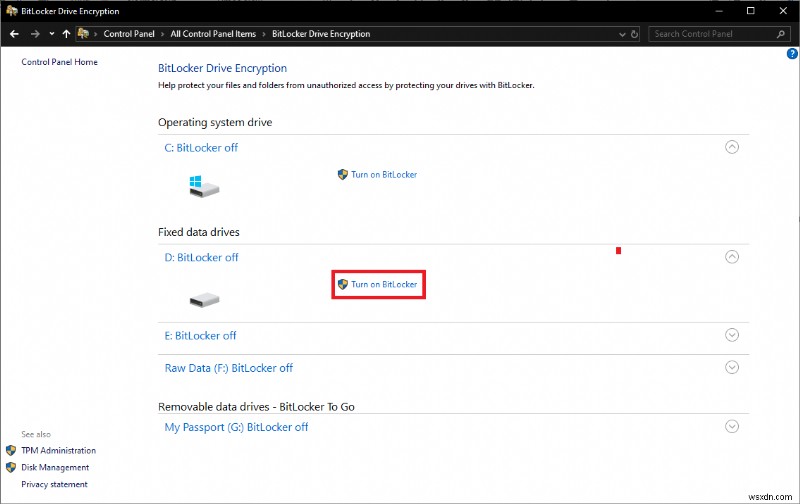Click Raw Data (F:) BitLocker off heading
This screenshot has width=800, height=504.
pos(229,368)
